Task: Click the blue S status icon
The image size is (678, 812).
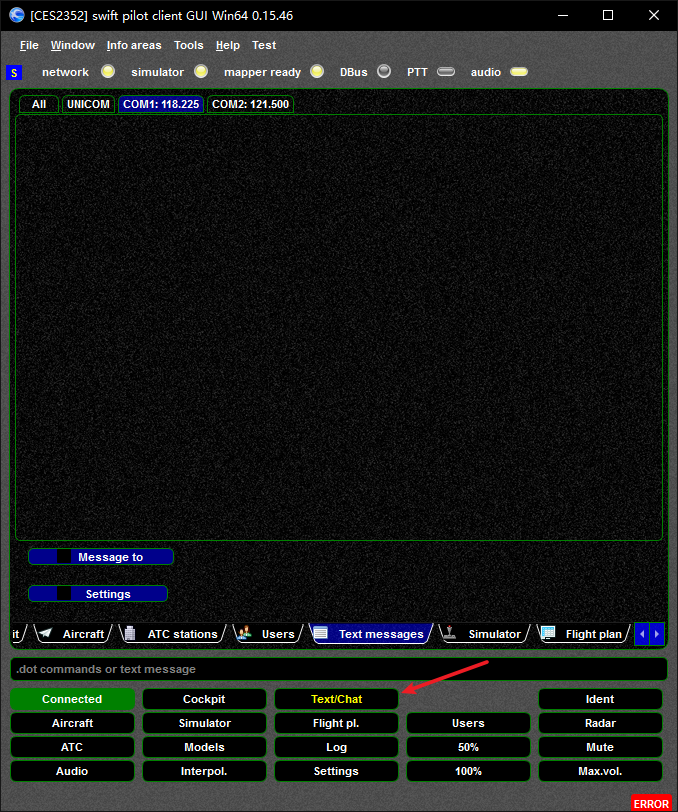Action: pos(13,72)
